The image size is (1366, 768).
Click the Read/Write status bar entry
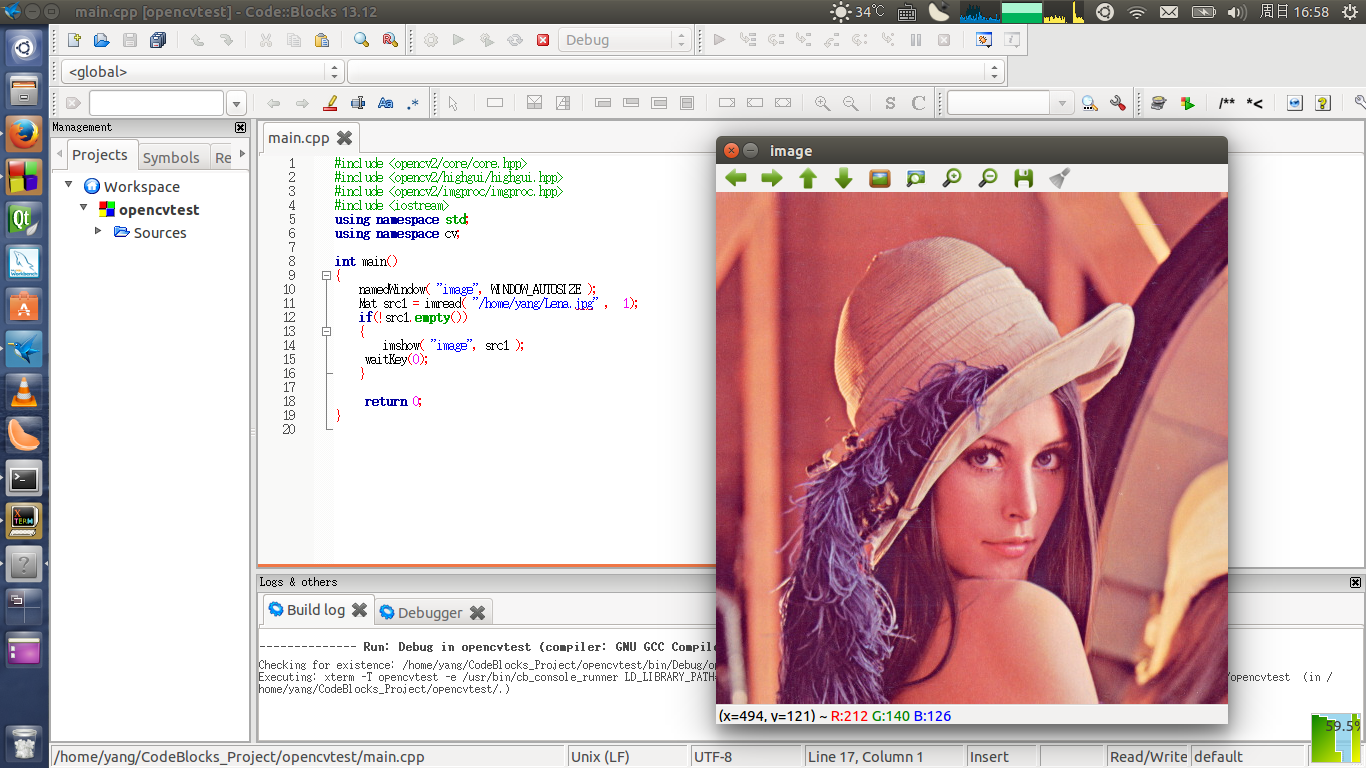pyautogui.click(x=1149, y=757)
